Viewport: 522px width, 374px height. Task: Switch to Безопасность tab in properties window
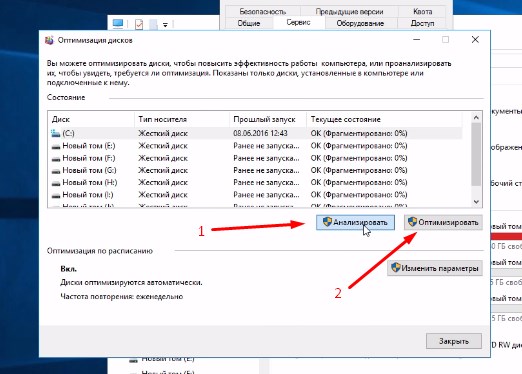(263, 11)
